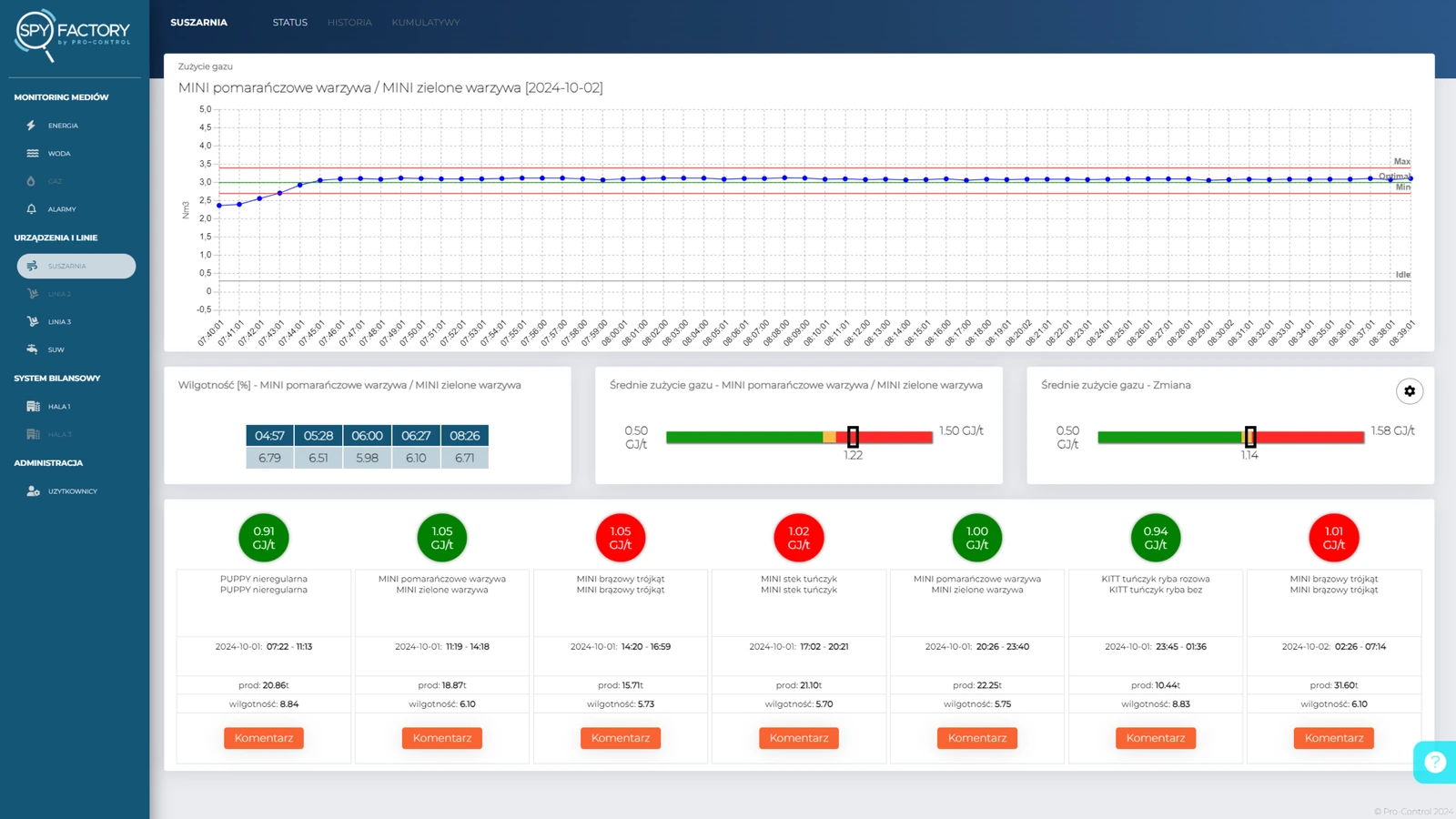Add comment for KITT tuńczyk ryba rozowa

tap(1155, 738)
